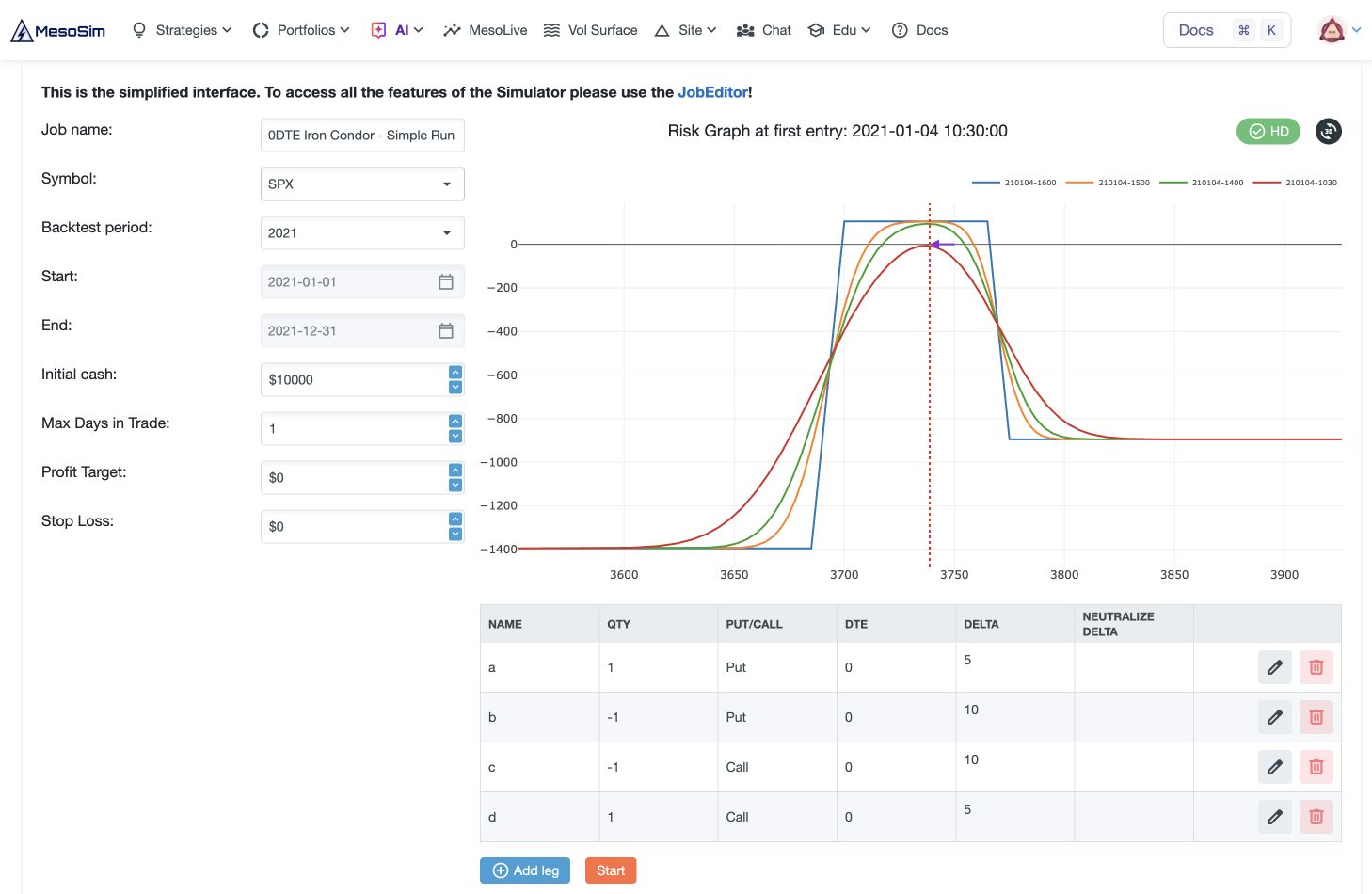Expand the Site menu
This screenshot has height=894, width=1372.
point(686,30)
